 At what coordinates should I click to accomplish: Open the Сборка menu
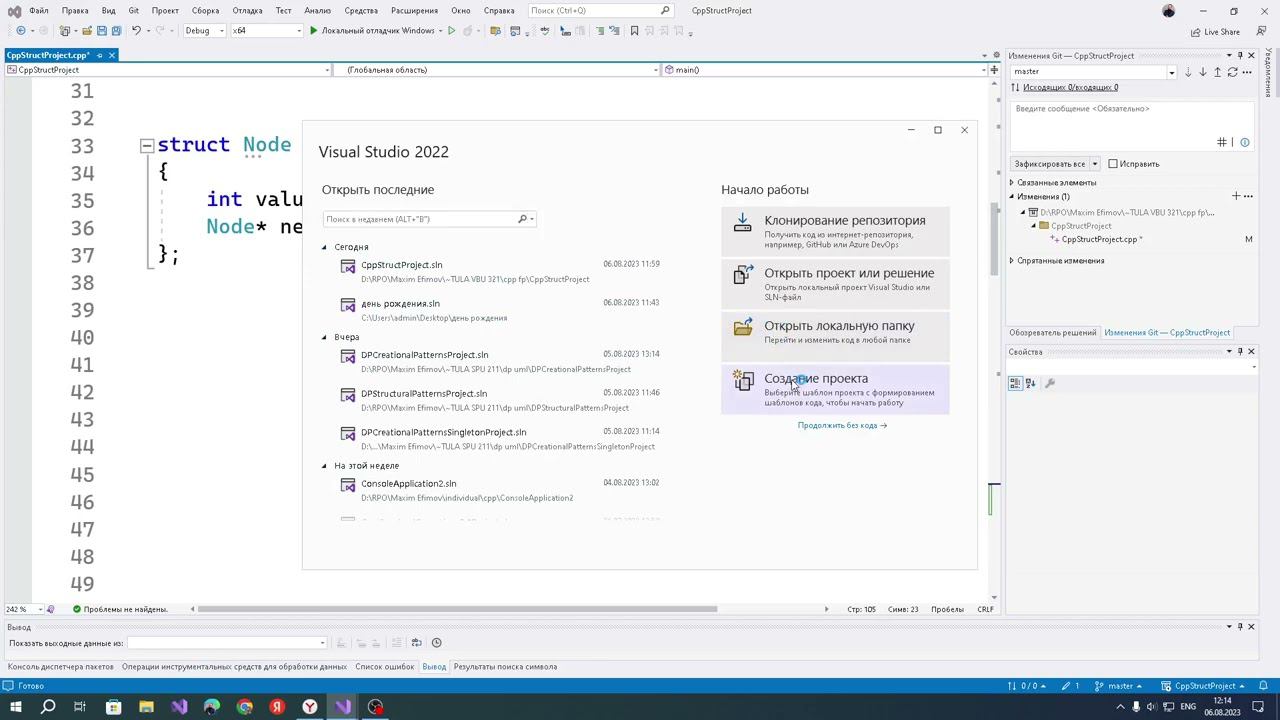205,10
